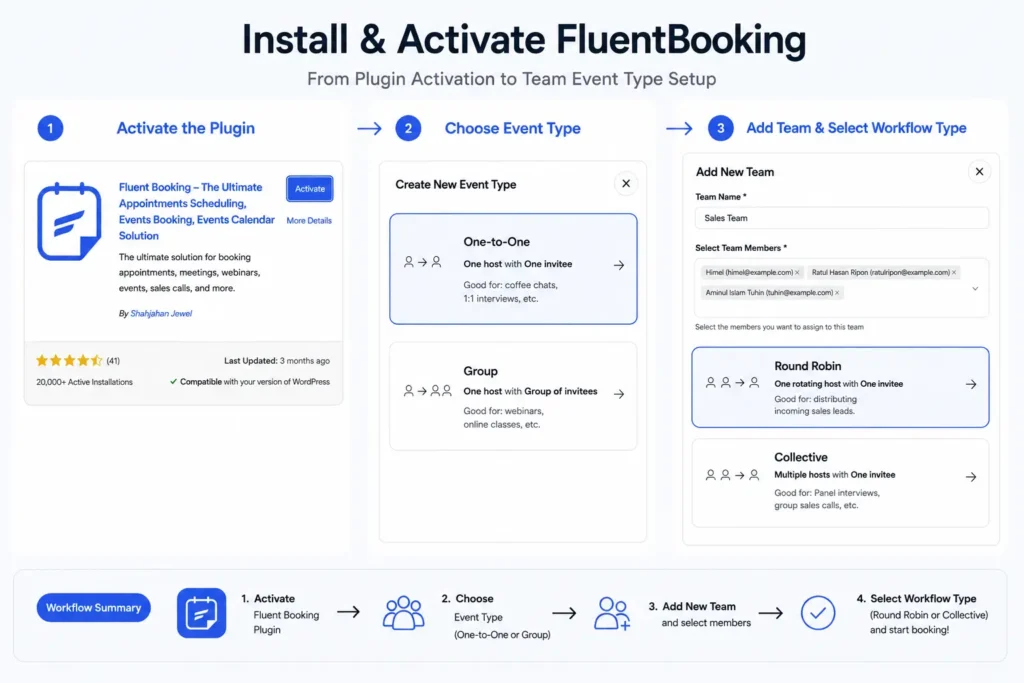This screenshot has height=683, width=1024.
Task: Open the More Details link
Action: [x=309, y=221]
